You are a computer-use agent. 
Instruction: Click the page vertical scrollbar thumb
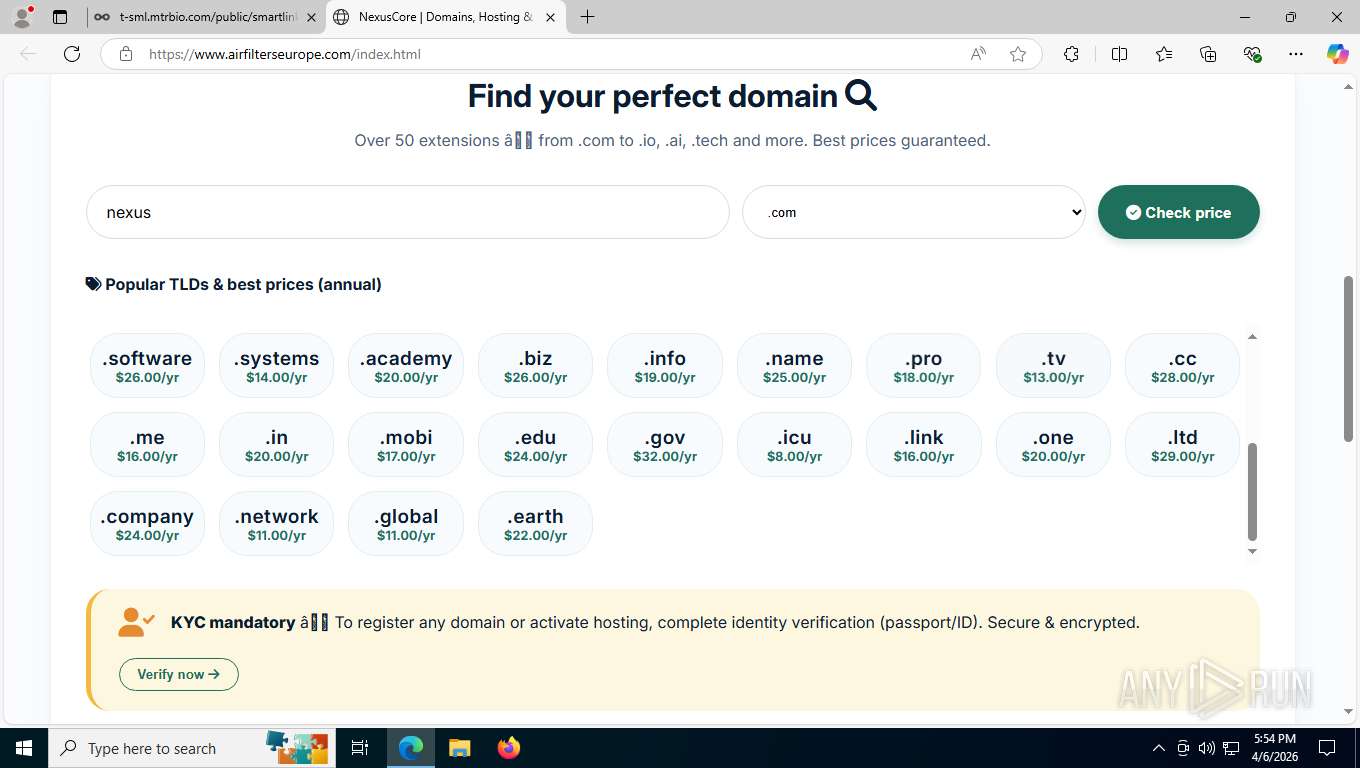click(x=1348, y=357)
